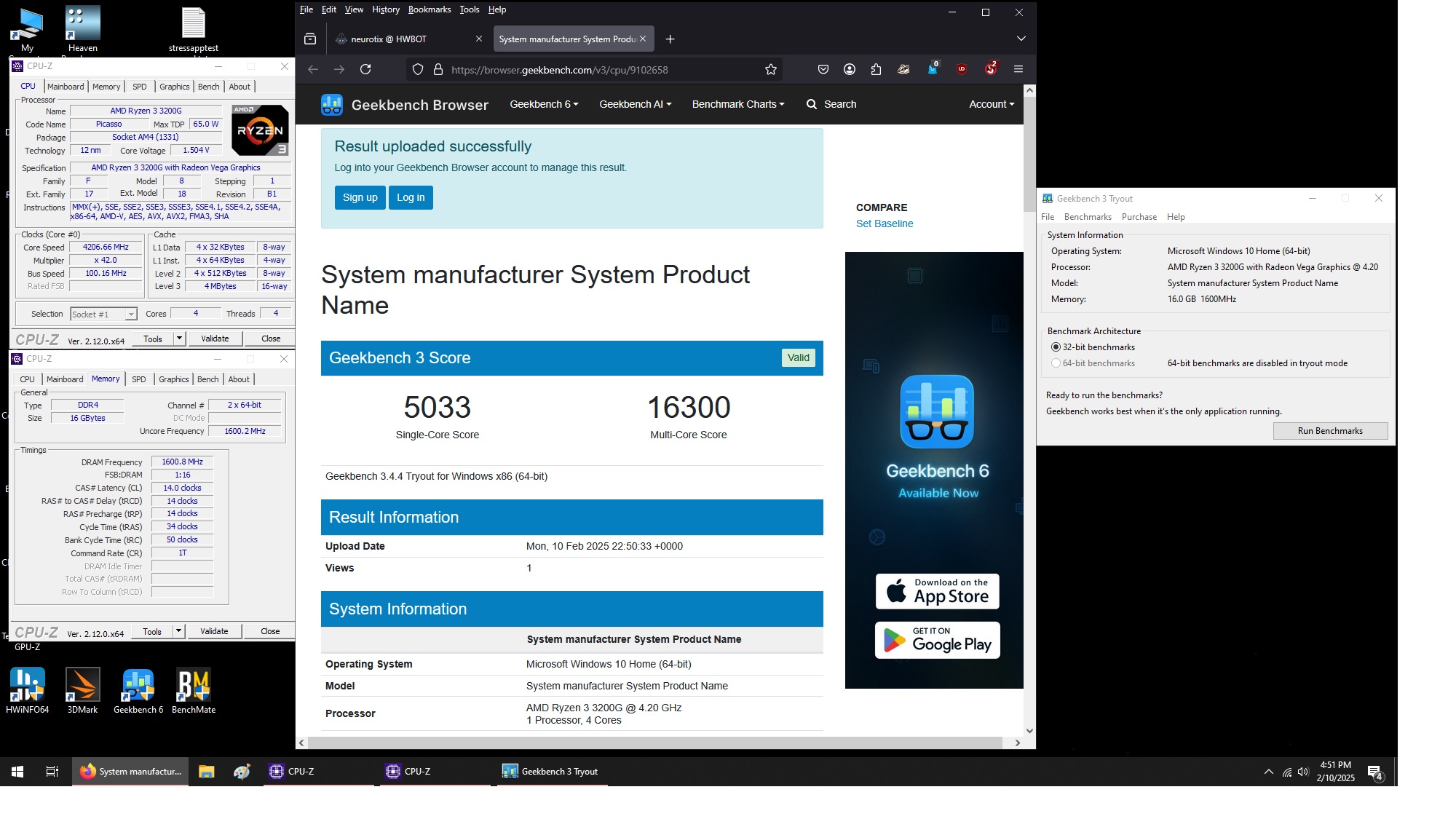Close System manufacturer browser tab
Screen dimensions: 1456x819
(643, 39)
